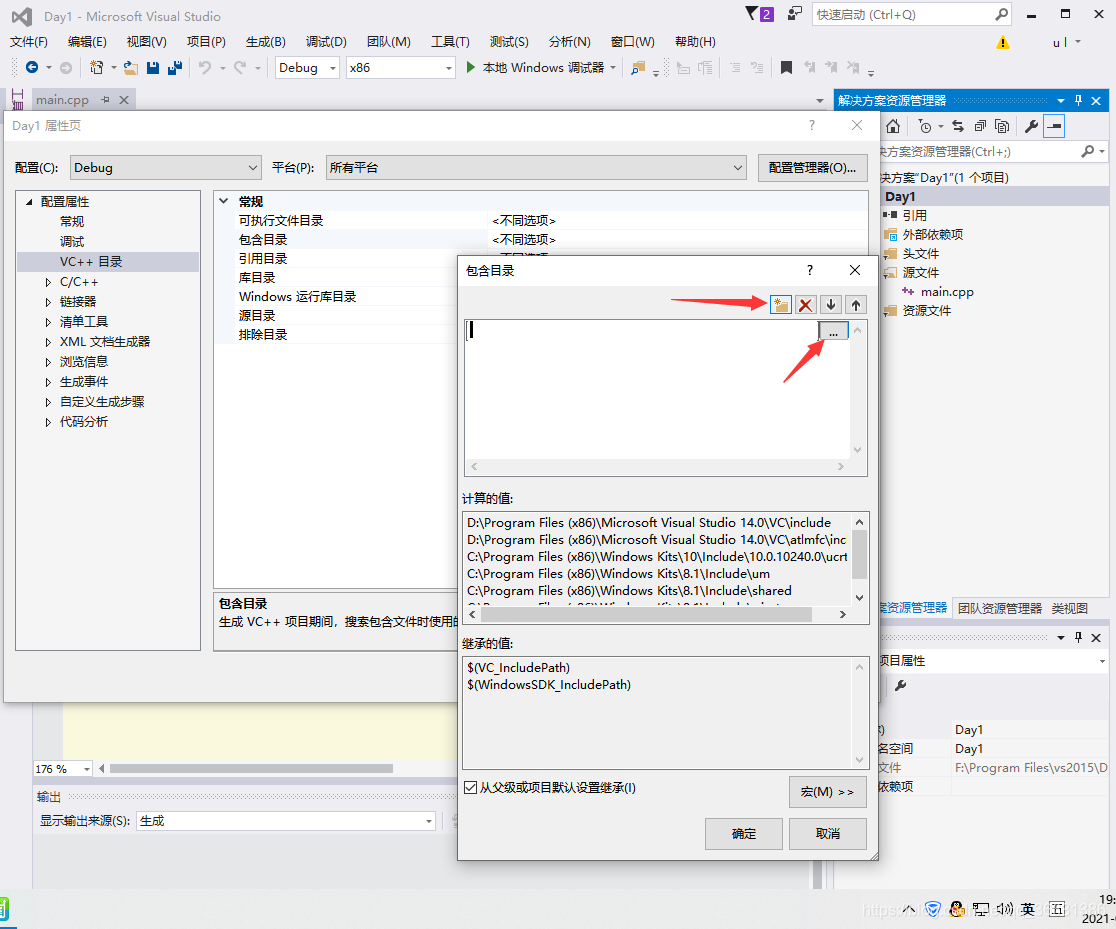
Task: Move the line up with the up arrow icon
Action: [856, 305]
